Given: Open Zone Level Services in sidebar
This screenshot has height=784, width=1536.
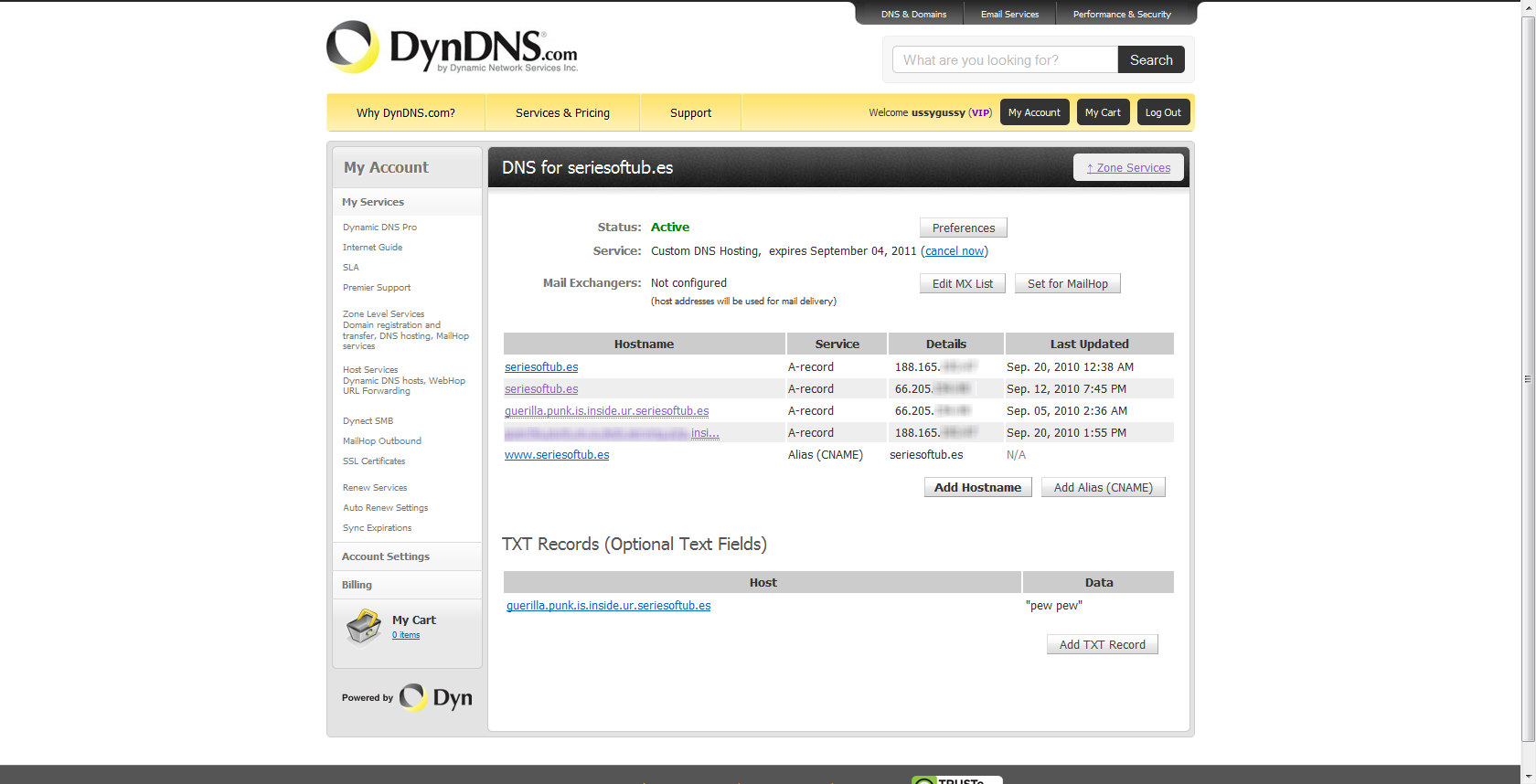Looking at the screenshot, I should point(383,313).
